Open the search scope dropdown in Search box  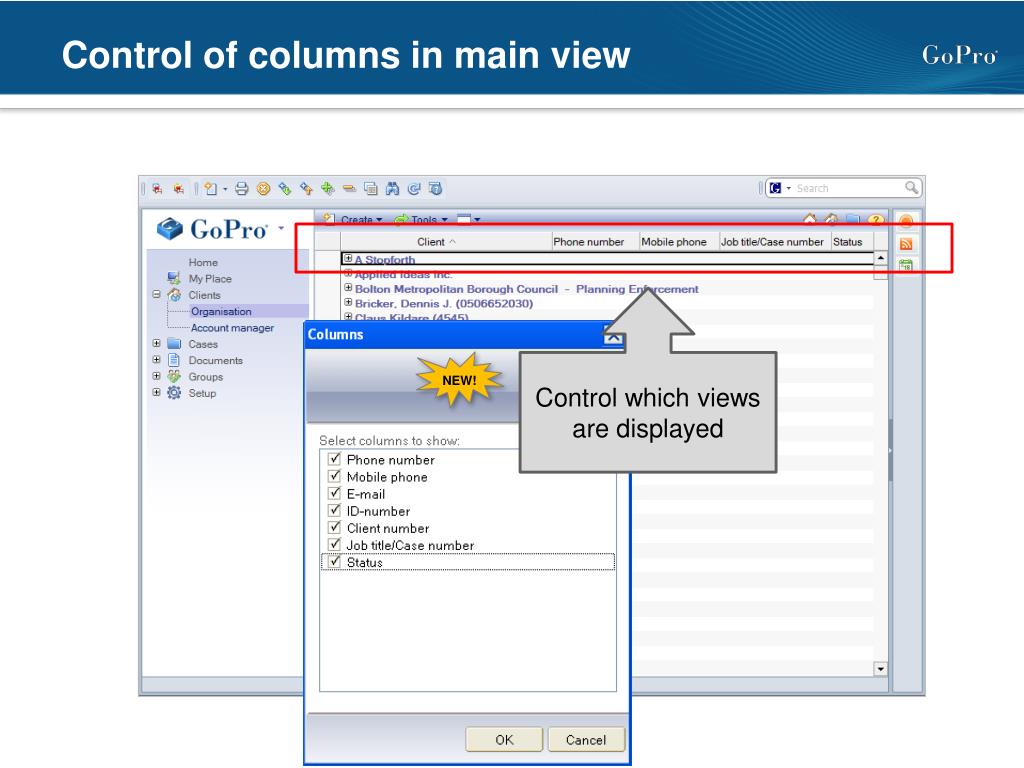click(789, 188)
